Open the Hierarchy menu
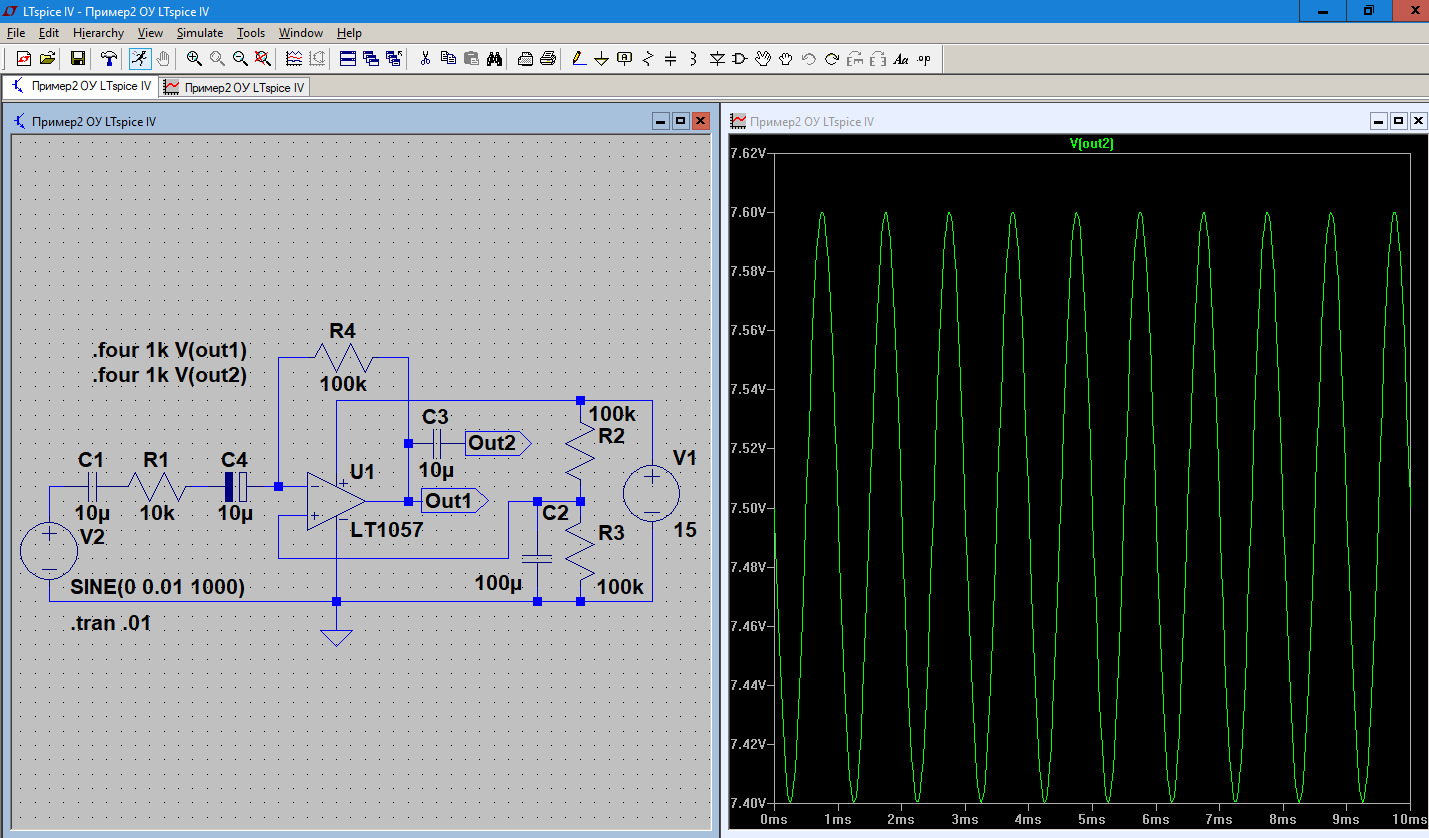Viewport: 1429px width, 838px height. [x=98, y=33]
